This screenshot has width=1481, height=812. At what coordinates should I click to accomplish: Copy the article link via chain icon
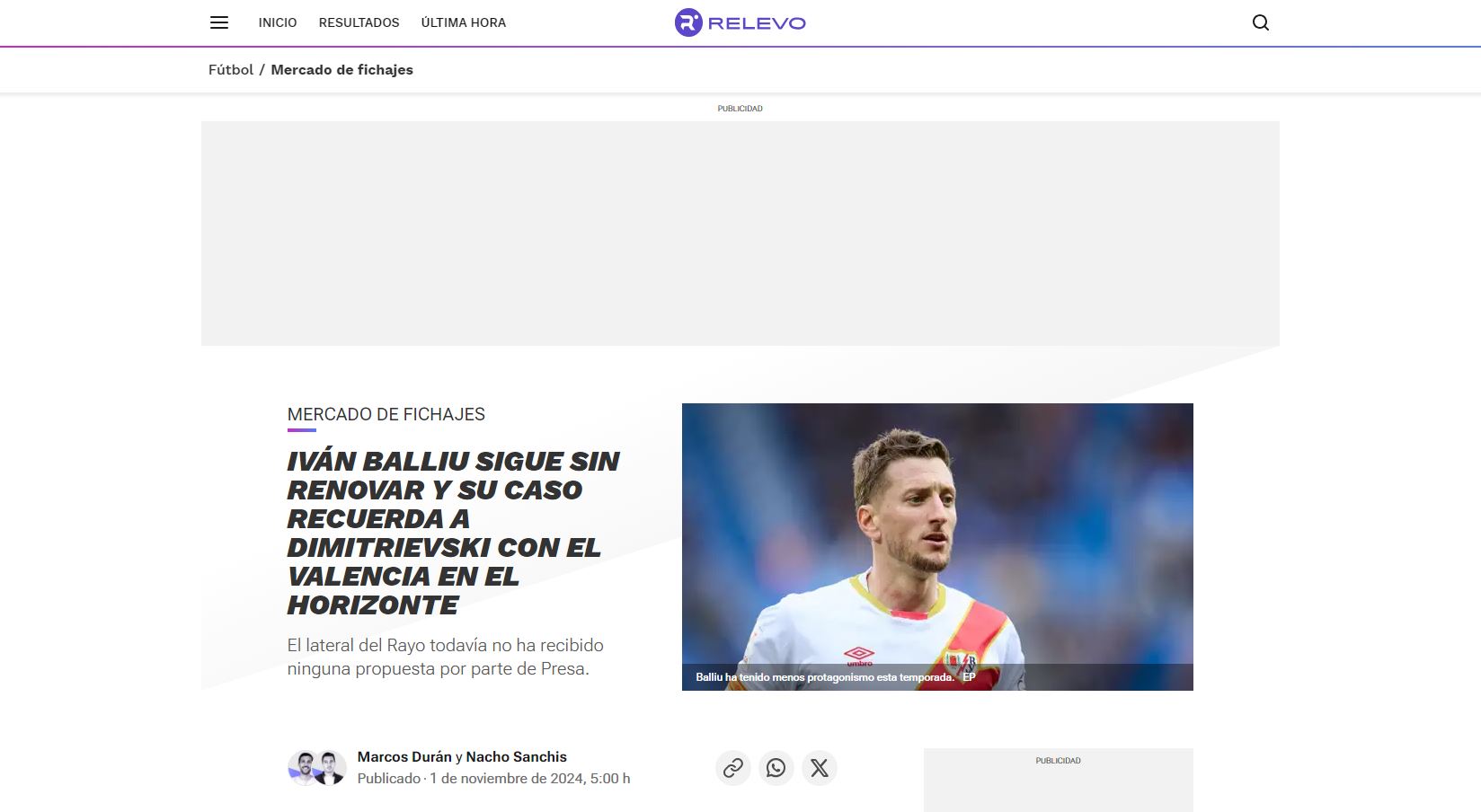tap(732, 768)
